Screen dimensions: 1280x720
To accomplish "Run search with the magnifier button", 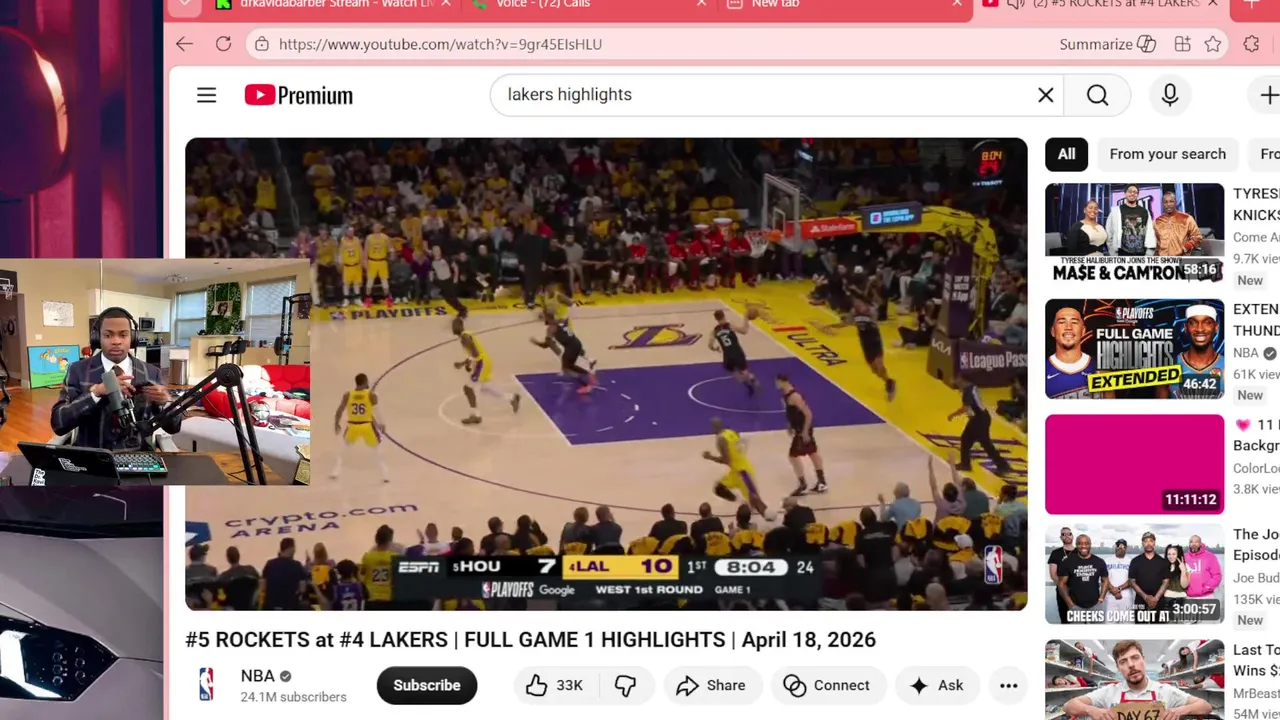I will 1097,95.
